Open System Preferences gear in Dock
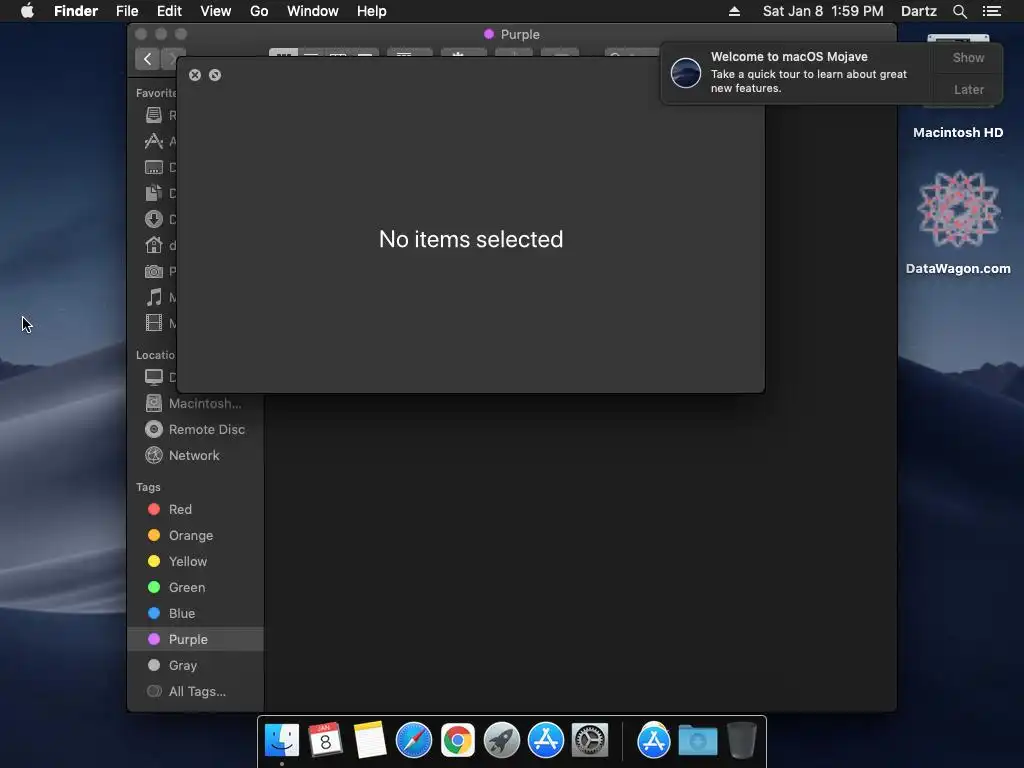This screenshot has height=768, width=1024. point(590,740)
